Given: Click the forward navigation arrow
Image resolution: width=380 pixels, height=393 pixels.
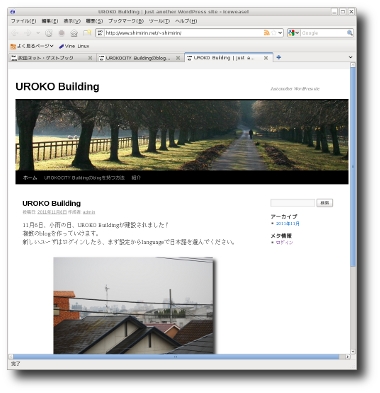Looking at the screenshot, I should click(28, 33).
